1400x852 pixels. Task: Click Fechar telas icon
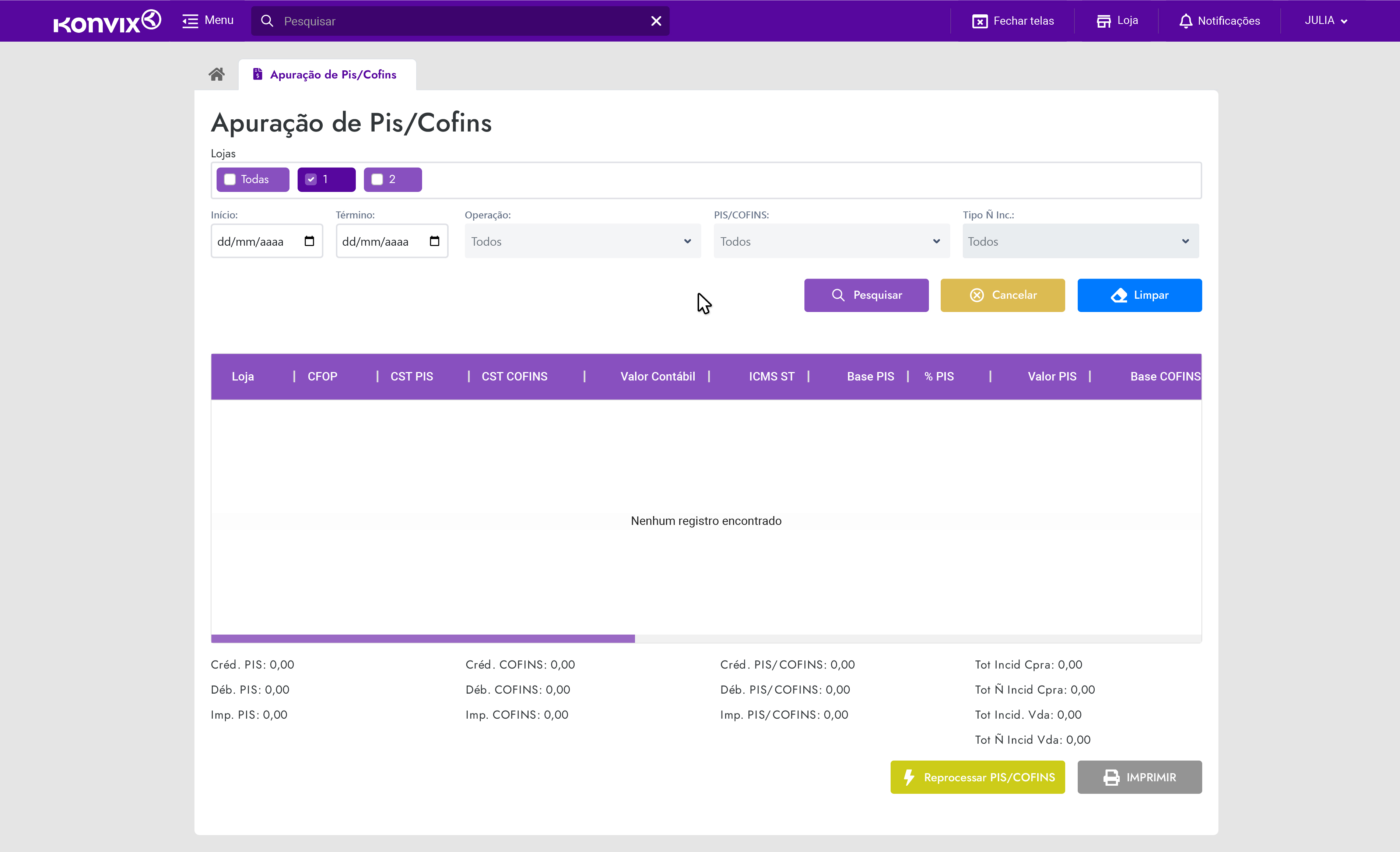(979, 21)
